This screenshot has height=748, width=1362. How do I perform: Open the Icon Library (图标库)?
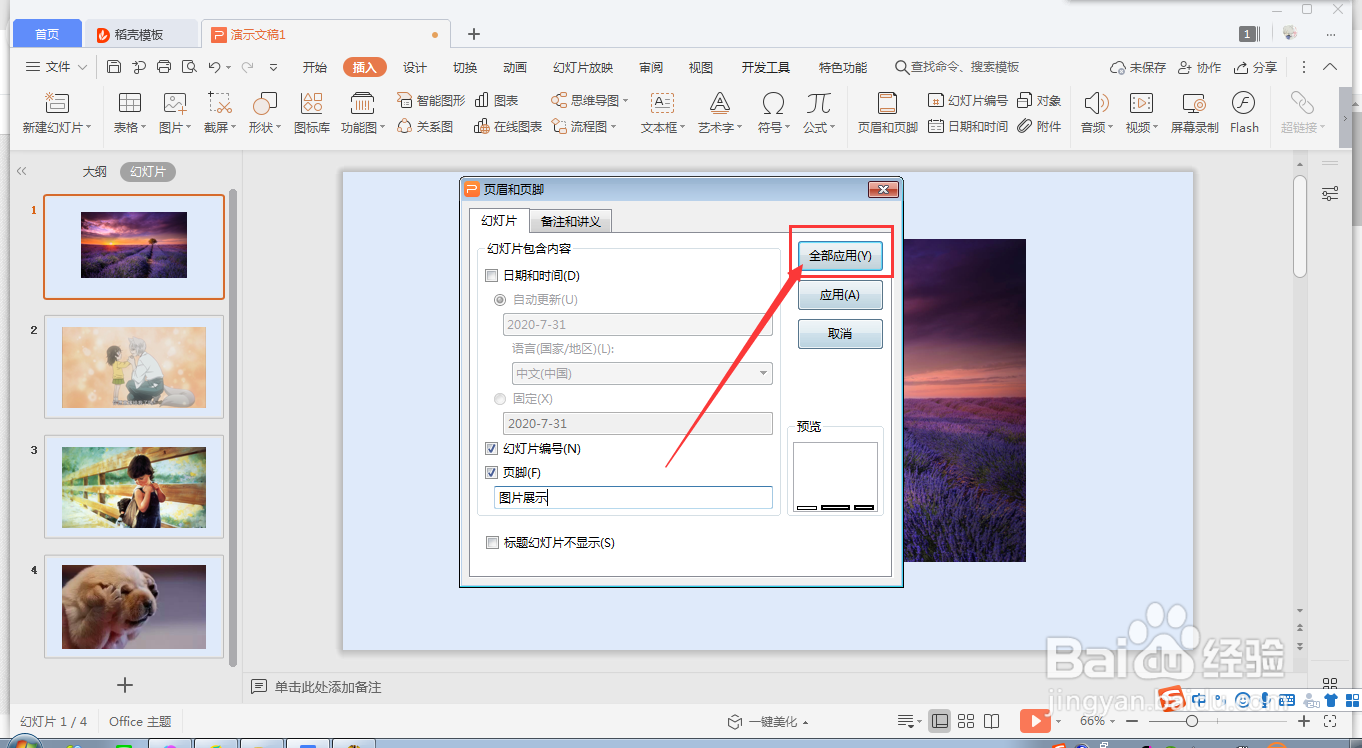pyautogui.click(x=312, y=103)
